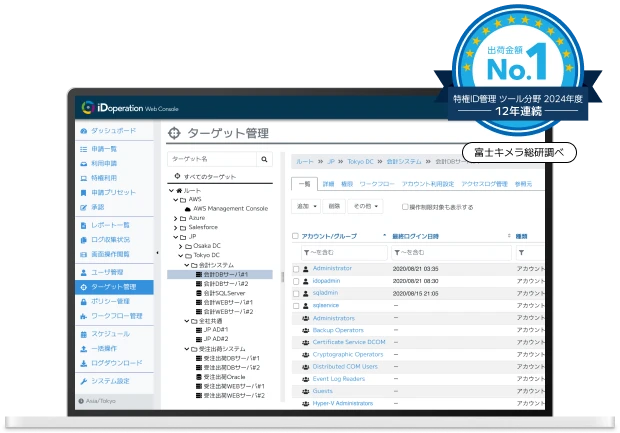This screenshot has width=620, height=433.
Task: Click the ポリシー管理 lock icon
Action: click(83, 302)
